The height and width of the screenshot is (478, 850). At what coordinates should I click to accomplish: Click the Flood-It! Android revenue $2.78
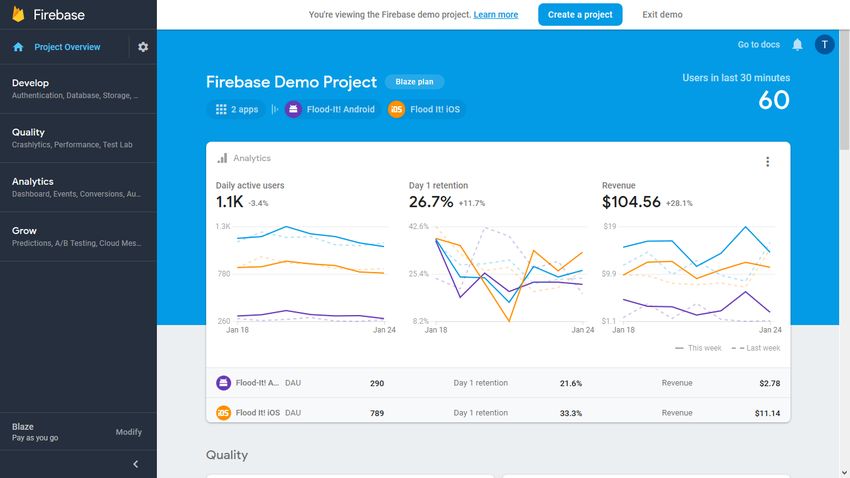coord(770,383)
